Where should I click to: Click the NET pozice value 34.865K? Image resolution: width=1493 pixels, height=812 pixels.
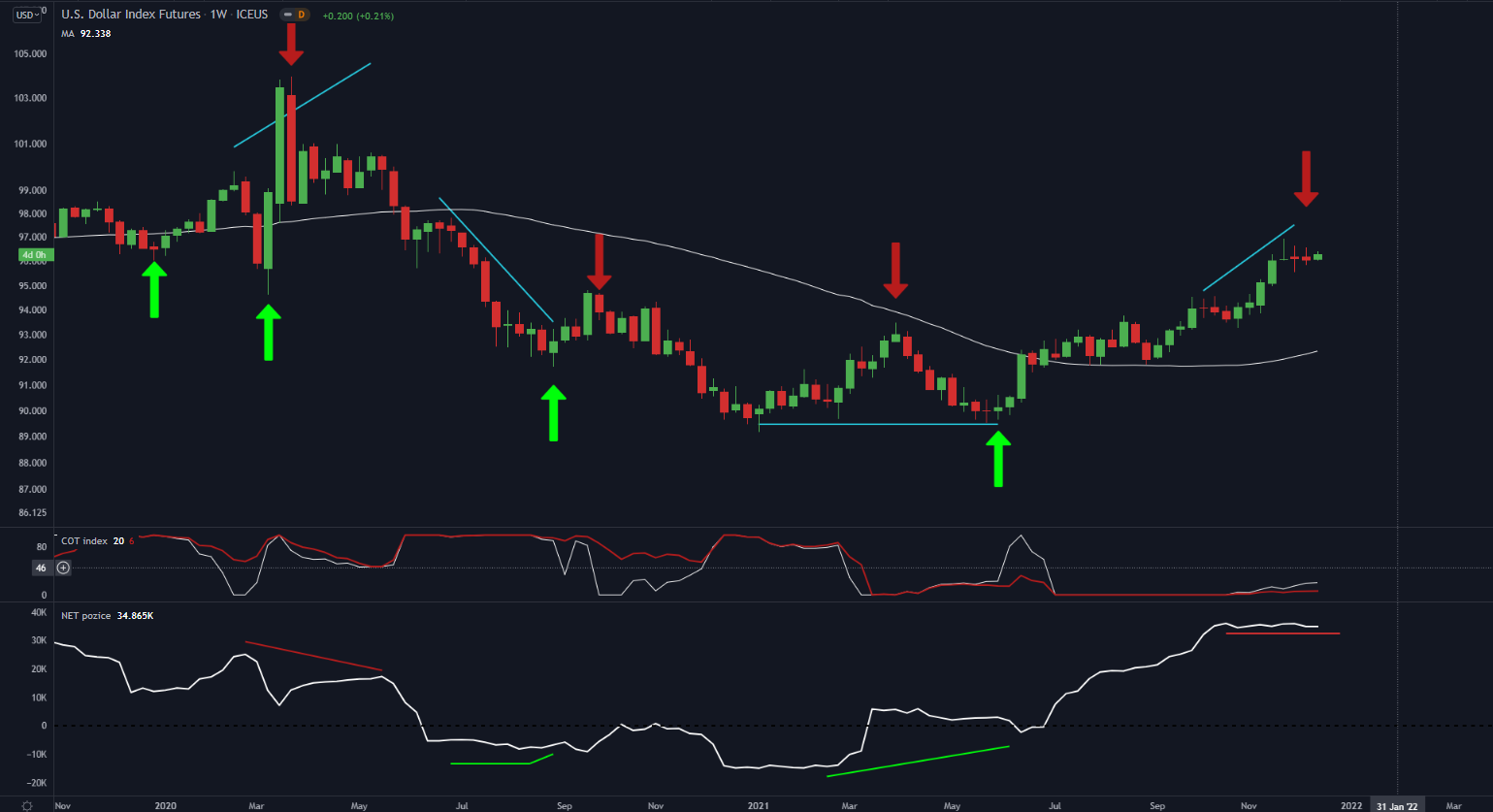point(135,616)
